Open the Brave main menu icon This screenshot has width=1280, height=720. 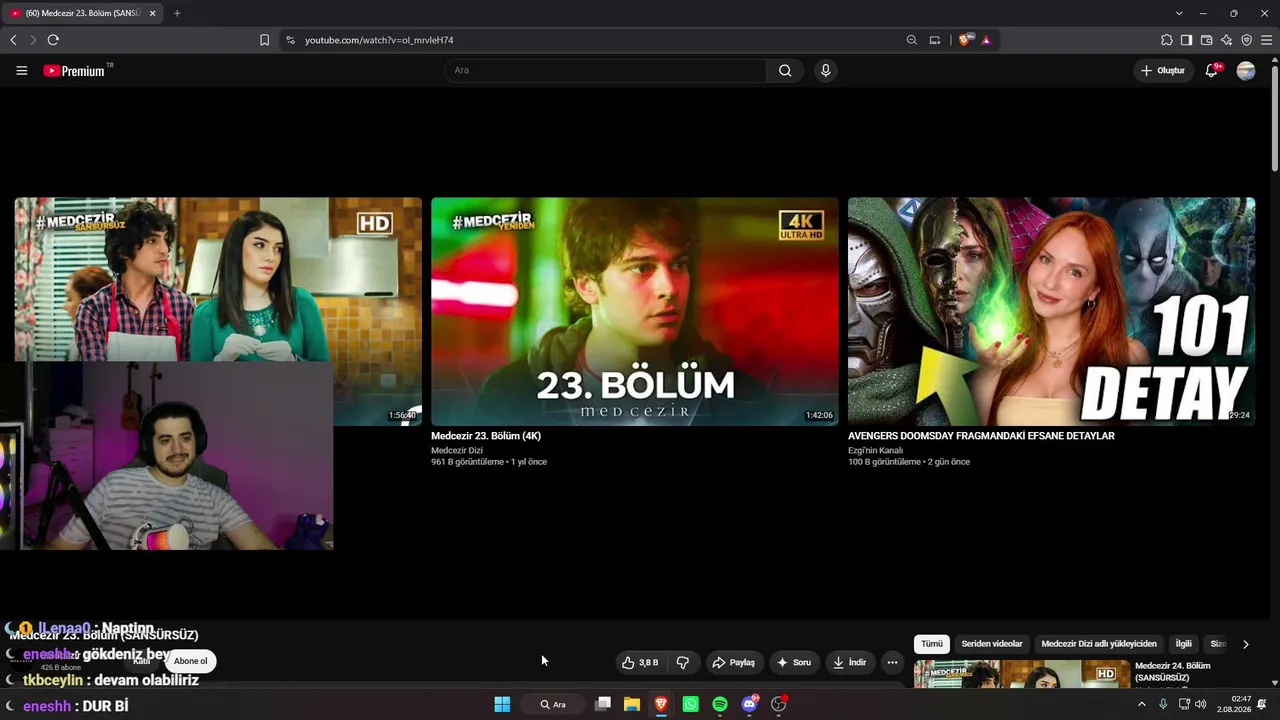1267,40
